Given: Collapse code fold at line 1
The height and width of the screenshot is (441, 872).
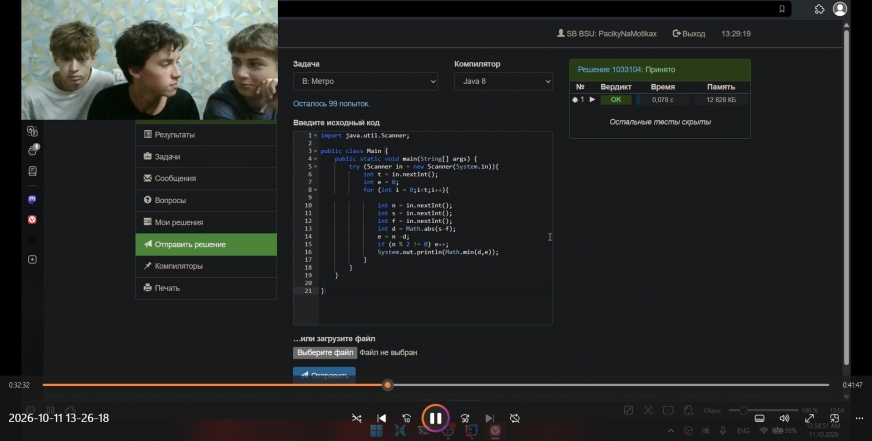Looking at the screenshot, I should point(315,136).
